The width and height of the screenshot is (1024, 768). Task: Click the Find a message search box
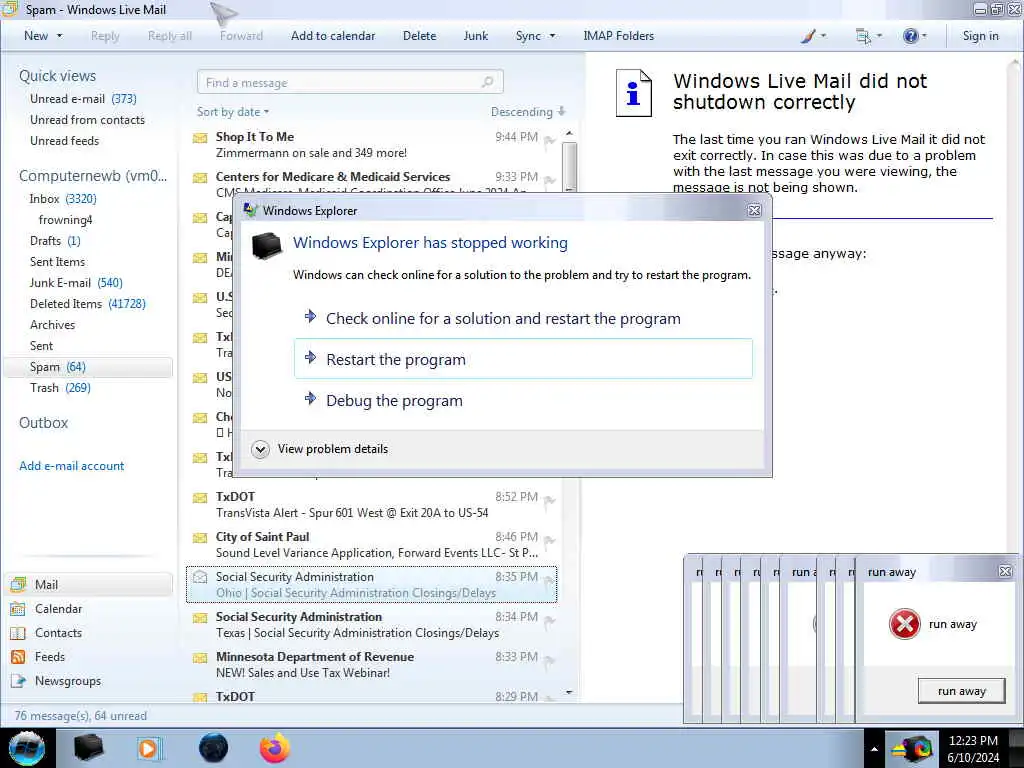coord(349,82)
